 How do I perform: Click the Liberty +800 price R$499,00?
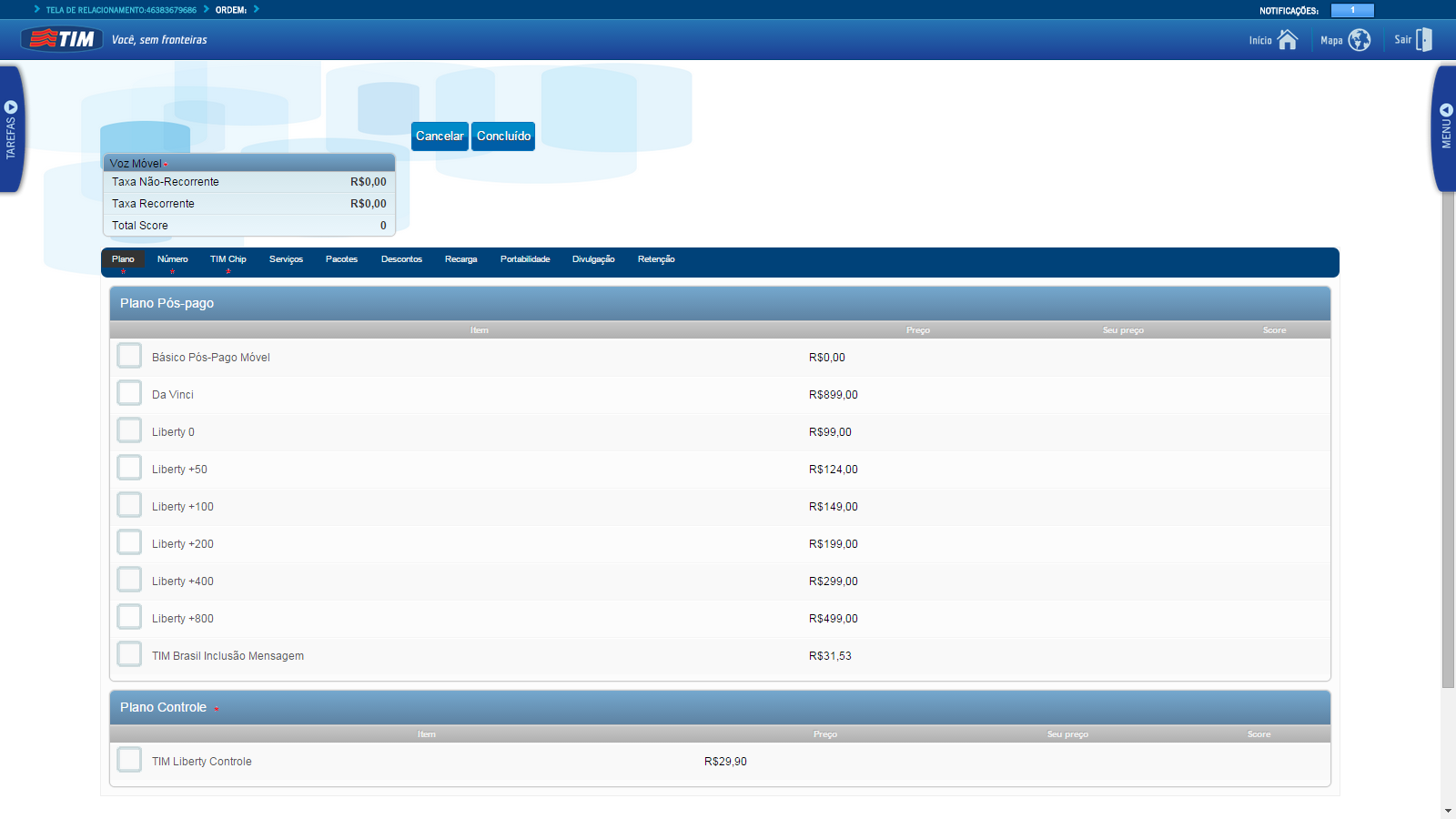point(834,619)
